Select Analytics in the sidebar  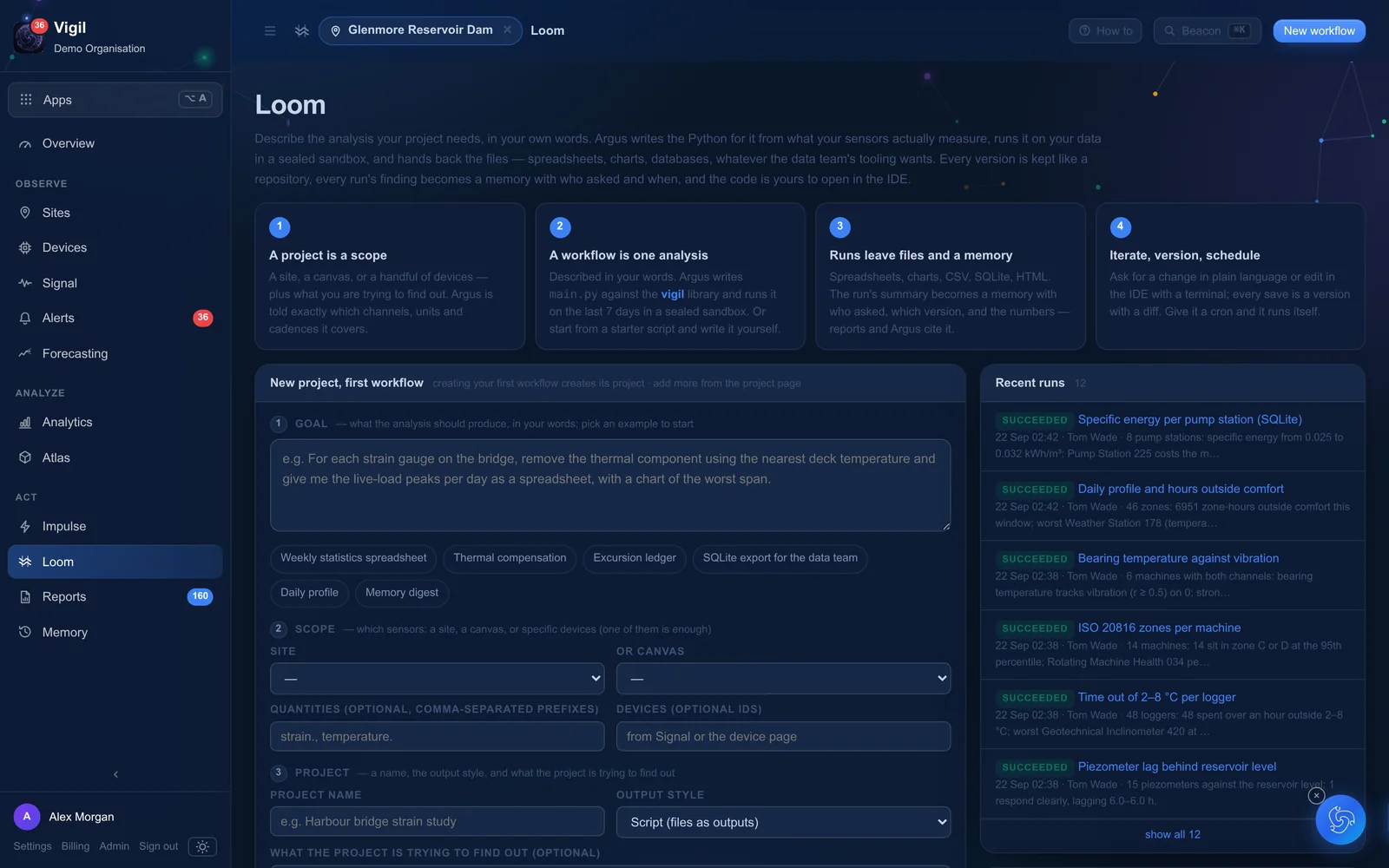point(115,422)
